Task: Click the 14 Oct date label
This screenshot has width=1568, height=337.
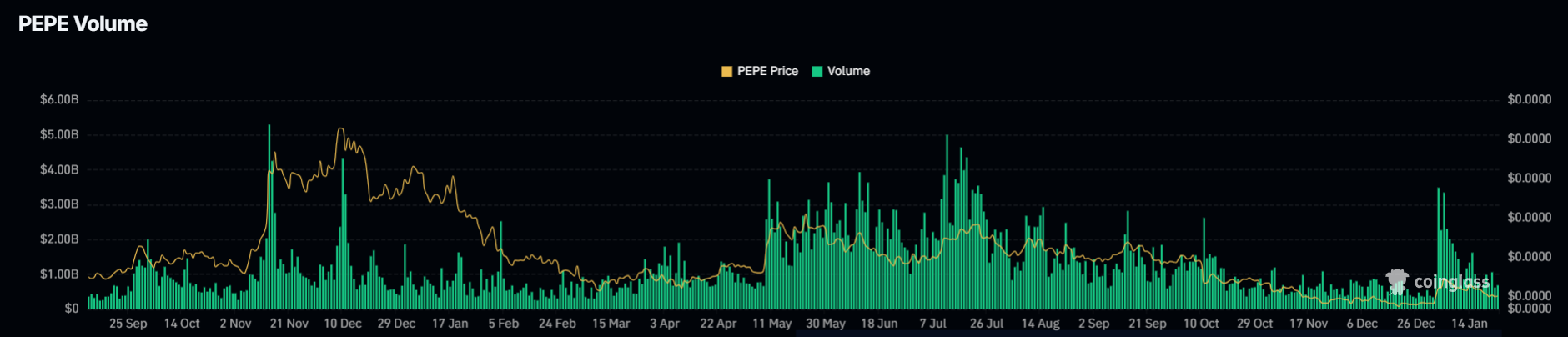Action: tap(182, 324)
